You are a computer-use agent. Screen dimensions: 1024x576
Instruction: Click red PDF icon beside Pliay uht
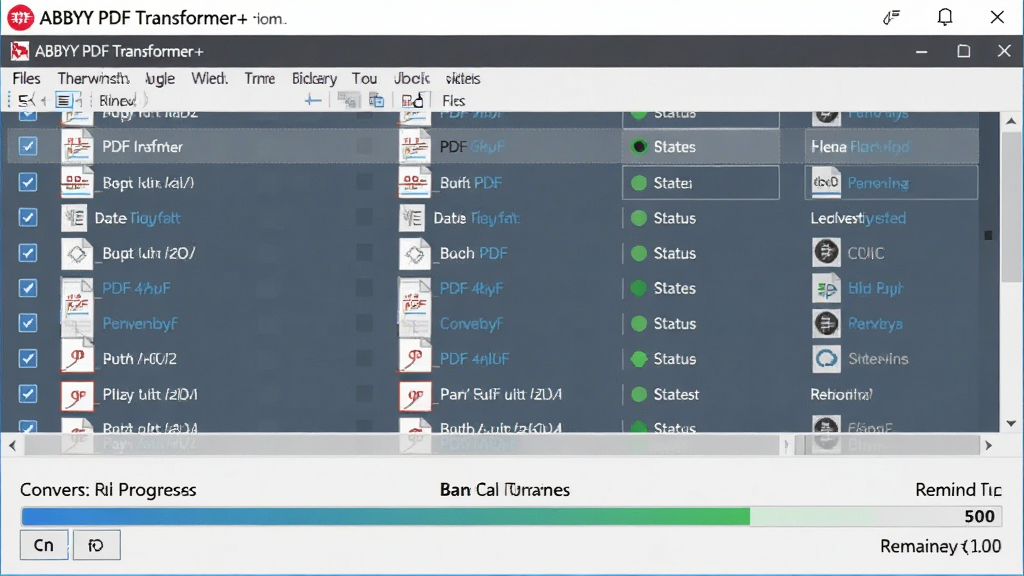pos(77,396)
